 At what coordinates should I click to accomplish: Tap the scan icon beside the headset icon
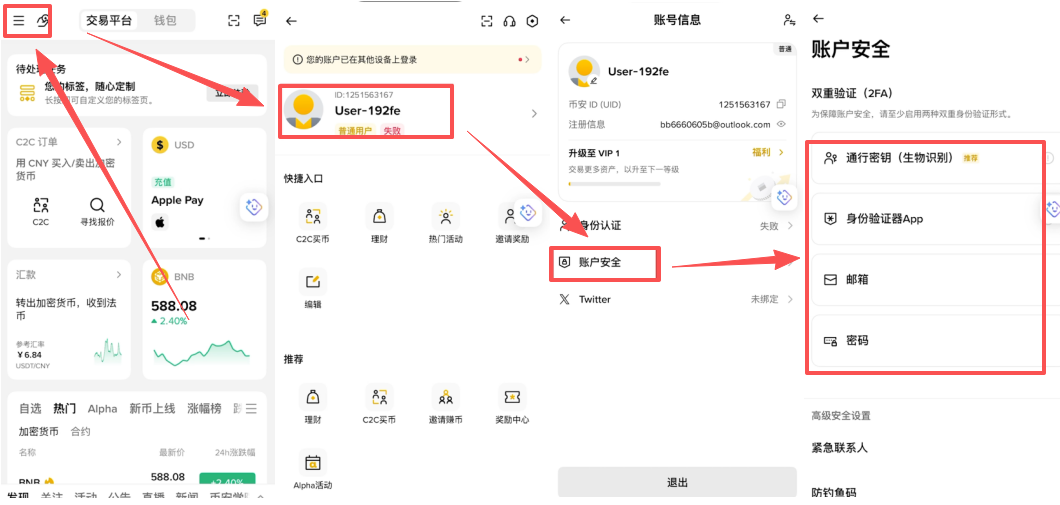coord(487,21)
